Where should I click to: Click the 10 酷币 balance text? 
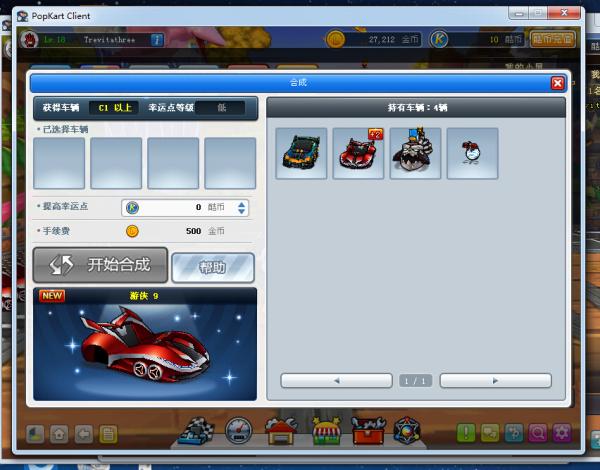click(x=505, y=39)
